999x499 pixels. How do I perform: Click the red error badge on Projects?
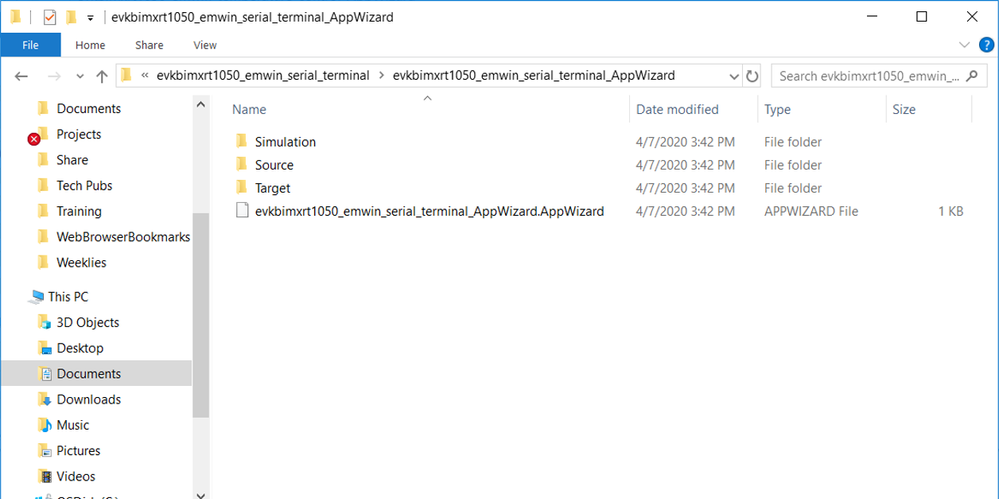[34, 140]
